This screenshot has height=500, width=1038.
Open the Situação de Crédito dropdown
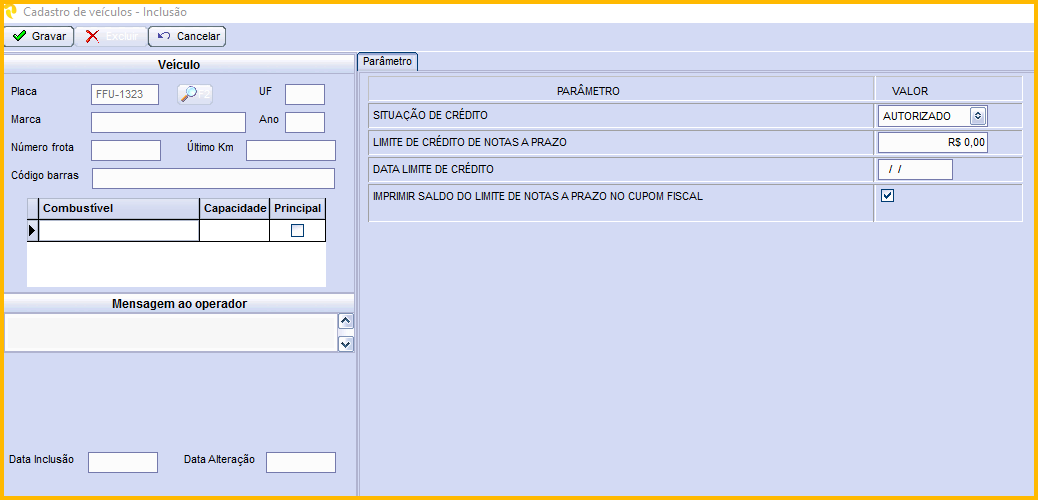tap(978, 116)
